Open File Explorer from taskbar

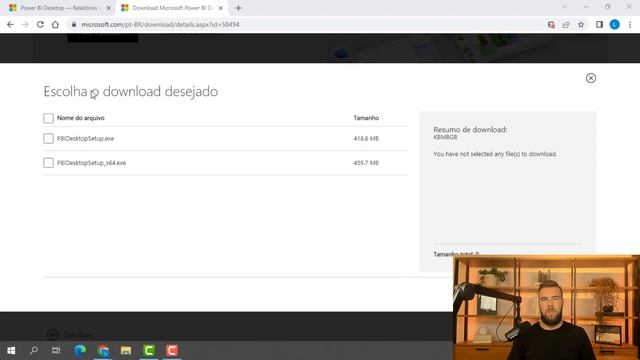[126, 350]
